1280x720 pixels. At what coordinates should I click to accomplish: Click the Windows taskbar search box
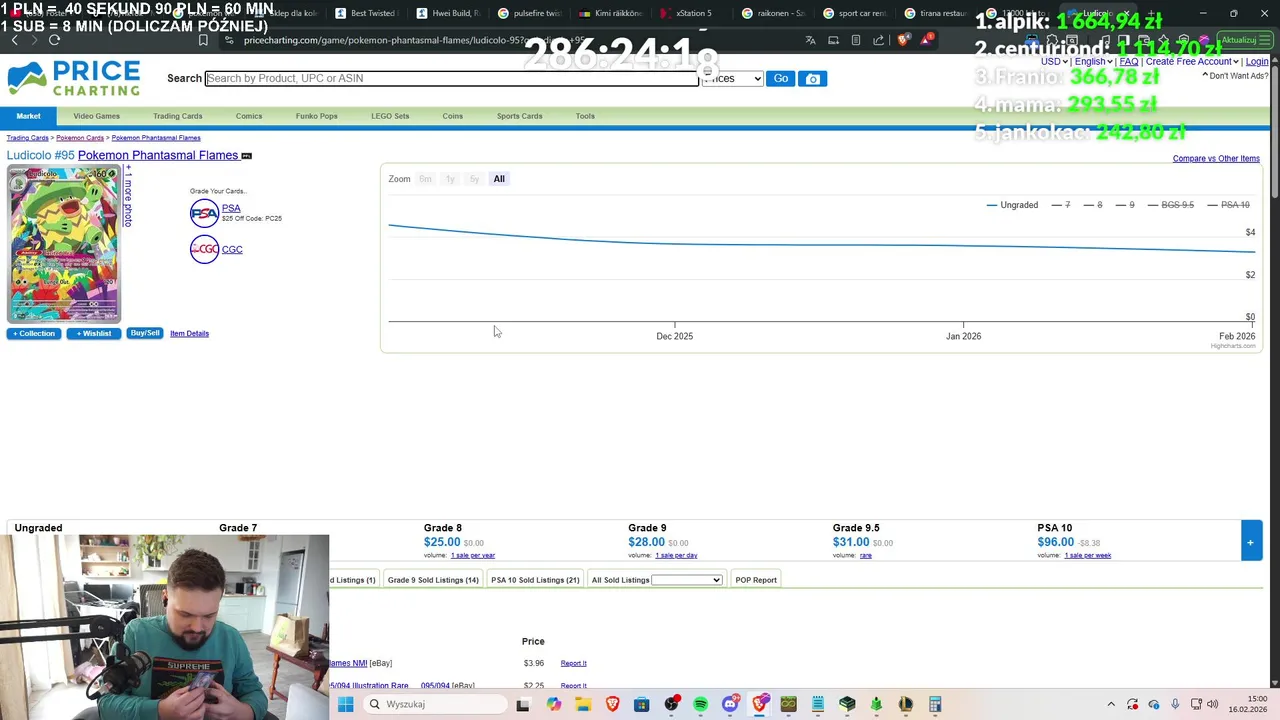click(435, 704)
